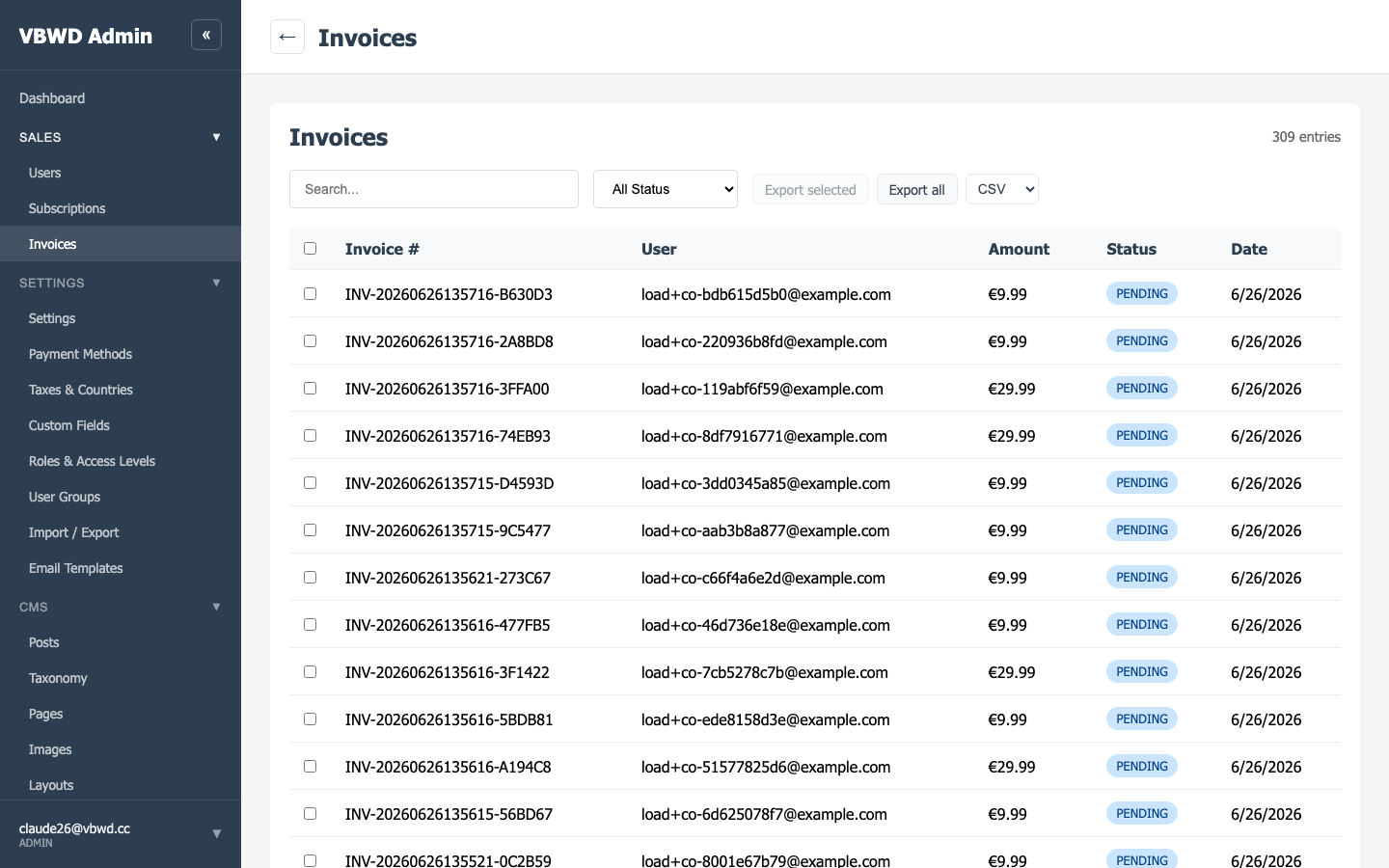Check the box for invoice INV-20260626135716-3FFA00
The height and width of the screenshot is (868, 1389).
(310, 388)
